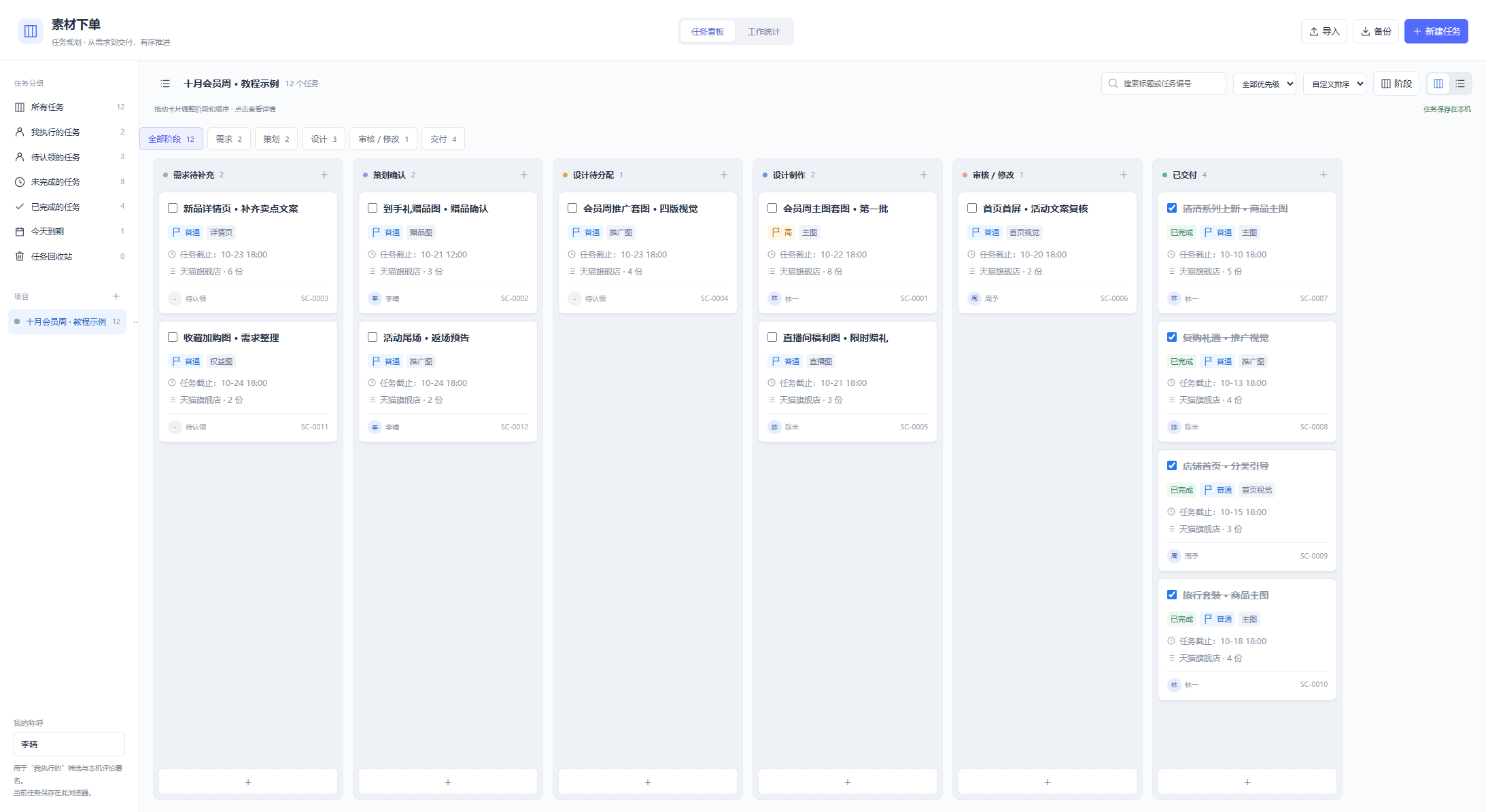This screenshot has width=1486, height=812.
Task: Open the 首页首屏 · 活动文案复核 card
Action: [1048, 253]
